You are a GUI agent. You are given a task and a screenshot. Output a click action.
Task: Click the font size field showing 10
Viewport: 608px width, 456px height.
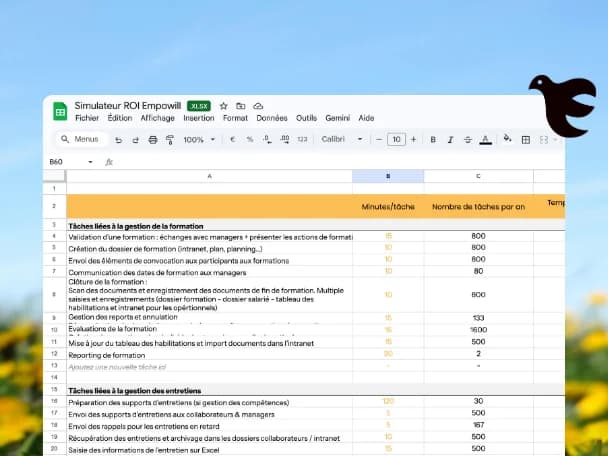click(x=396, y=139)
